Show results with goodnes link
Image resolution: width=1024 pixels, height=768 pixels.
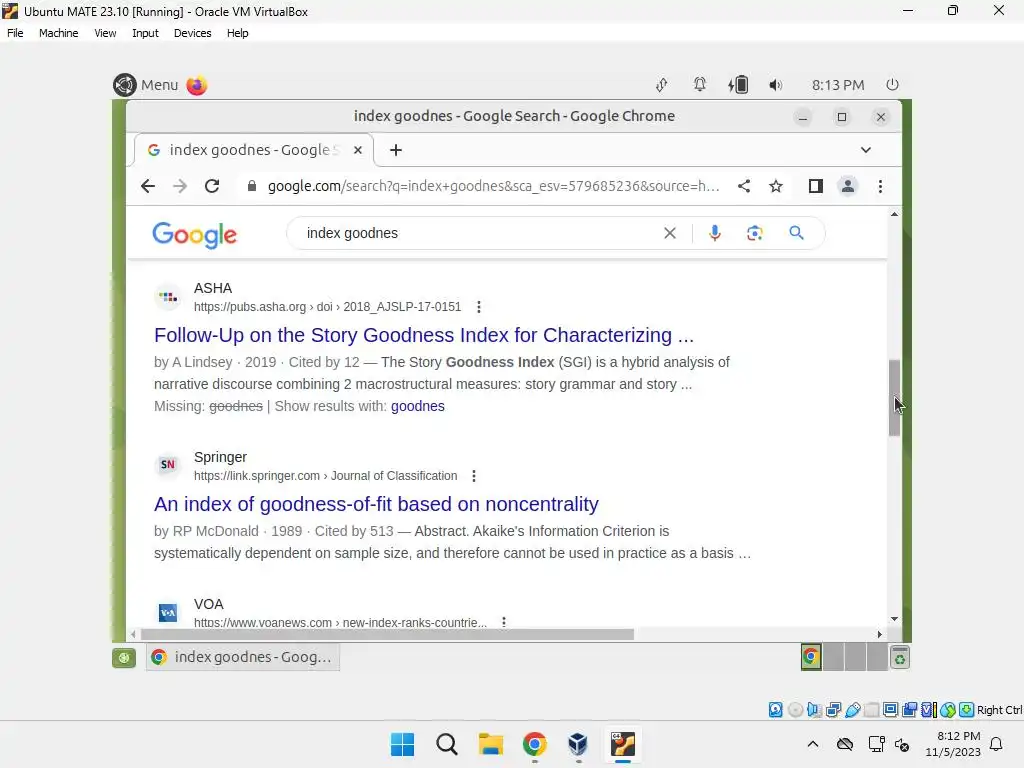418,406
